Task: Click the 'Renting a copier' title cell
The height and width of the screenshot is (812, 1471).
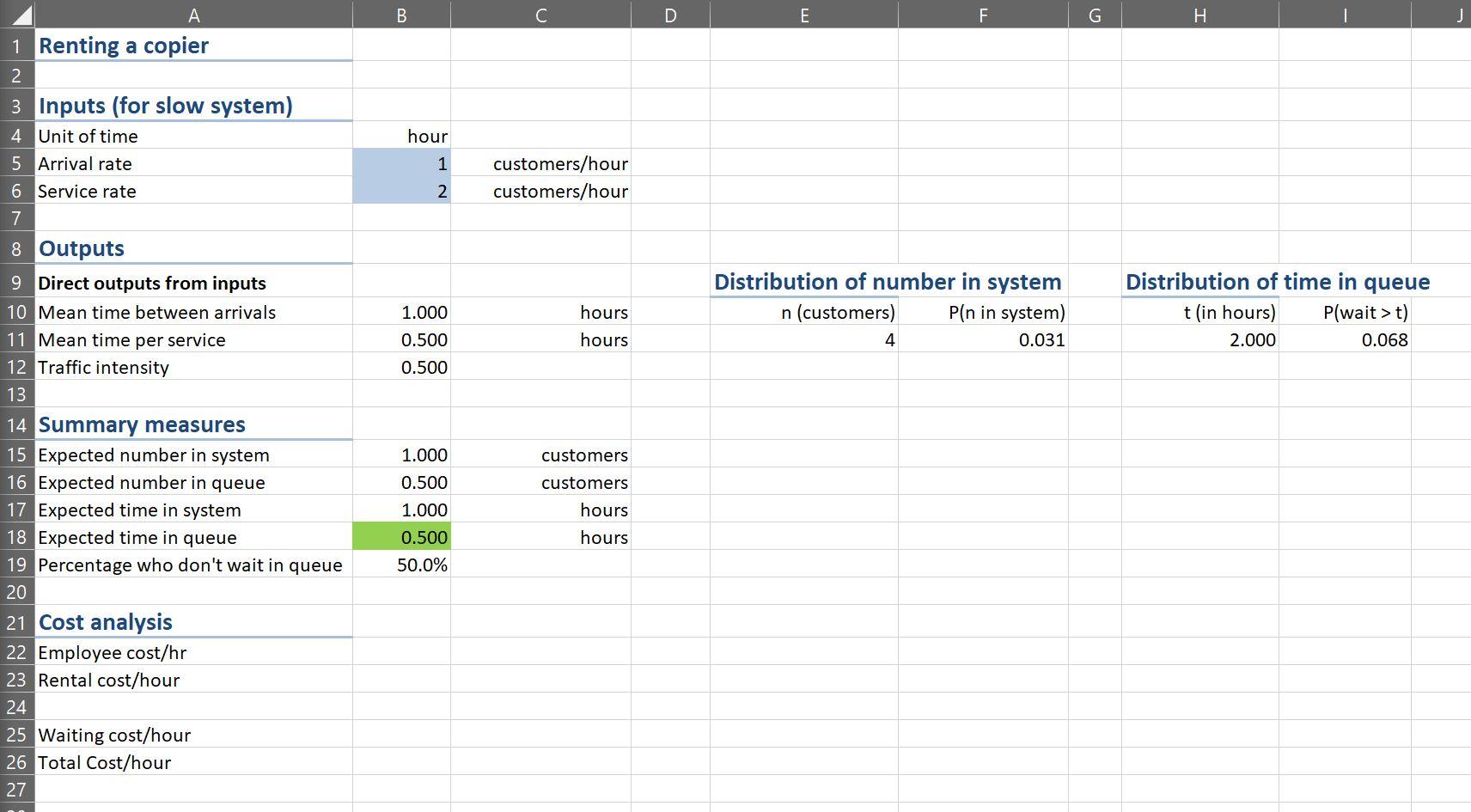Action: tap(193, 46)
